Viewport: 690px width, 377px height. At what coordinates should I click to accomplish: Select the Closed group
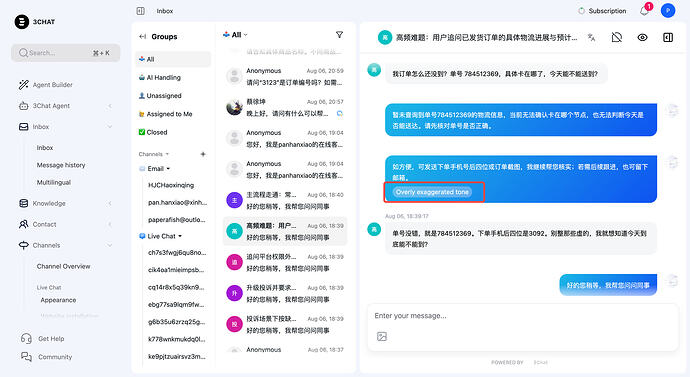point(173,132)
